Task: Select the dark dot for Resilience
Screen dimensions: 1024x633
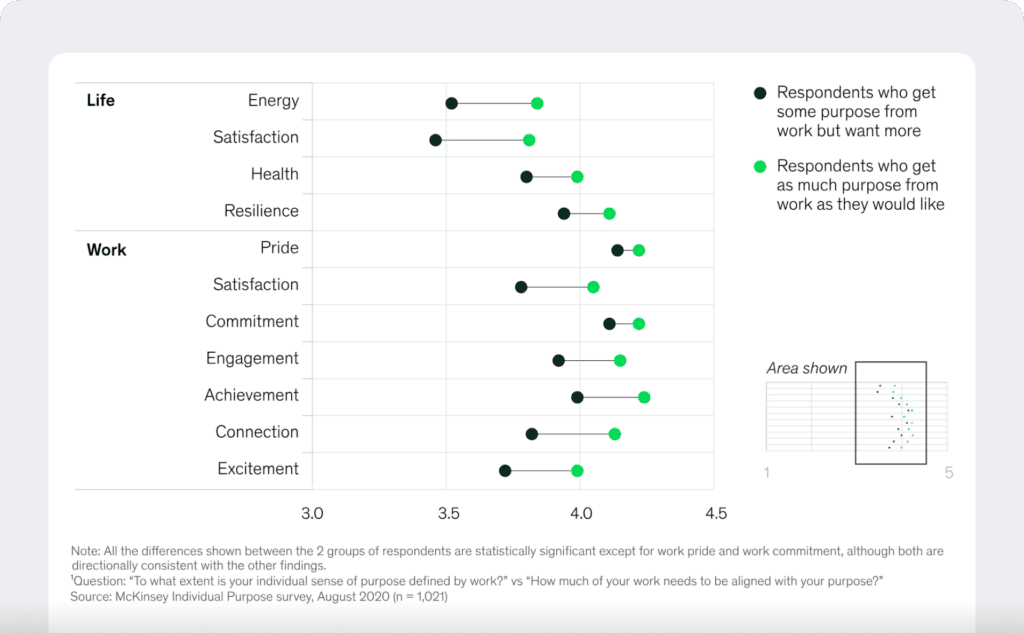Action: pyautogui.click(x=564, y=213)
